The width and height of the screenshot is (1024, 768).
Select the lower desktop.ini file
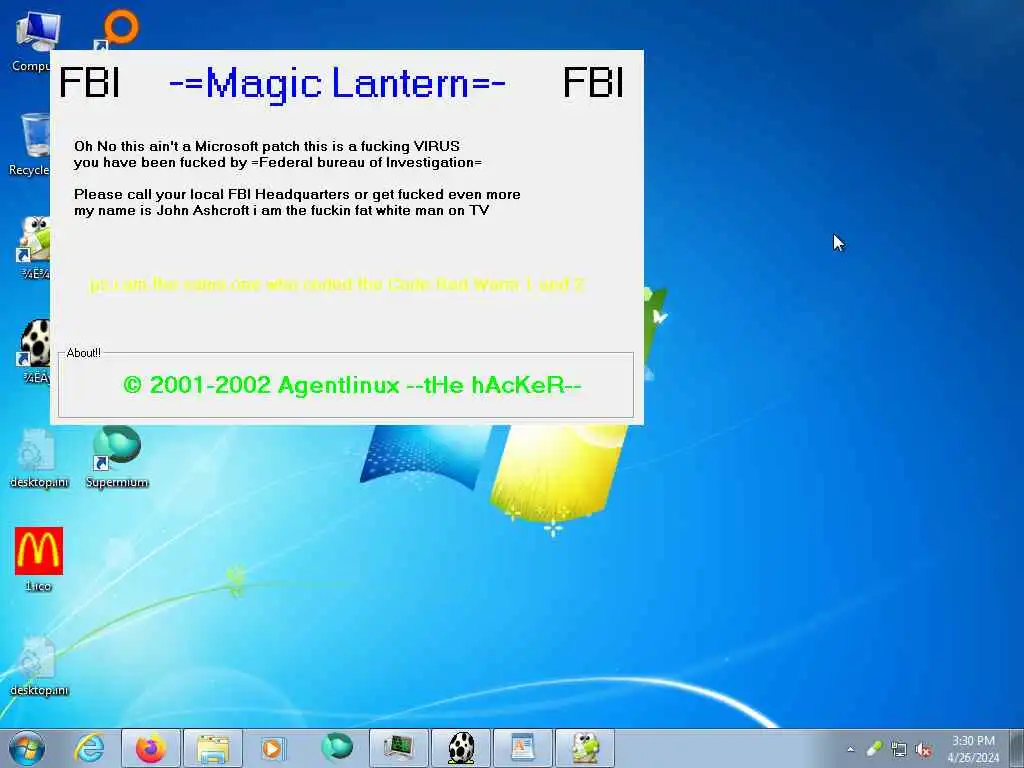click(39, 665)
